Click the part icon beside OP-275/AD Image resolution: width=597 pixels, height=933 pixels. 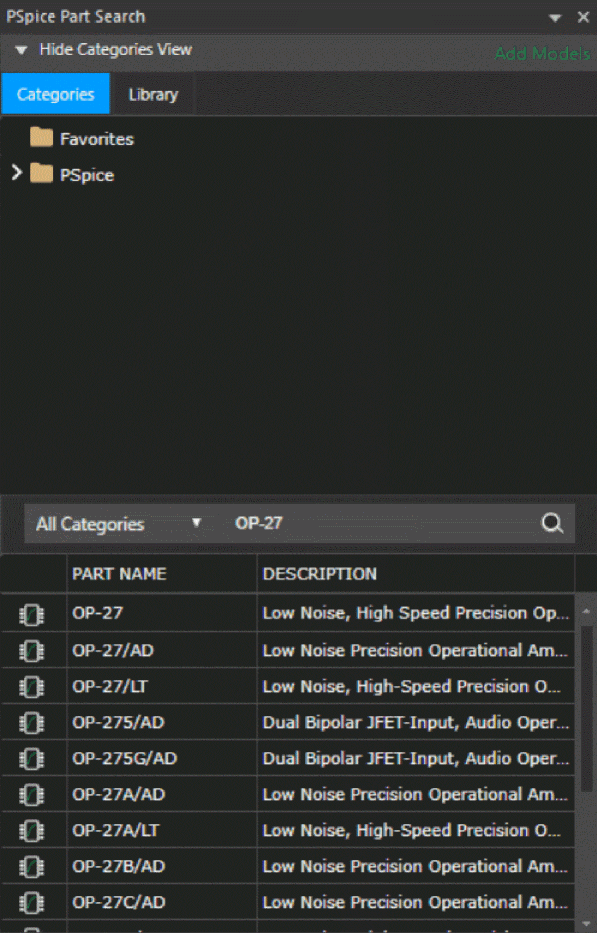32,723
